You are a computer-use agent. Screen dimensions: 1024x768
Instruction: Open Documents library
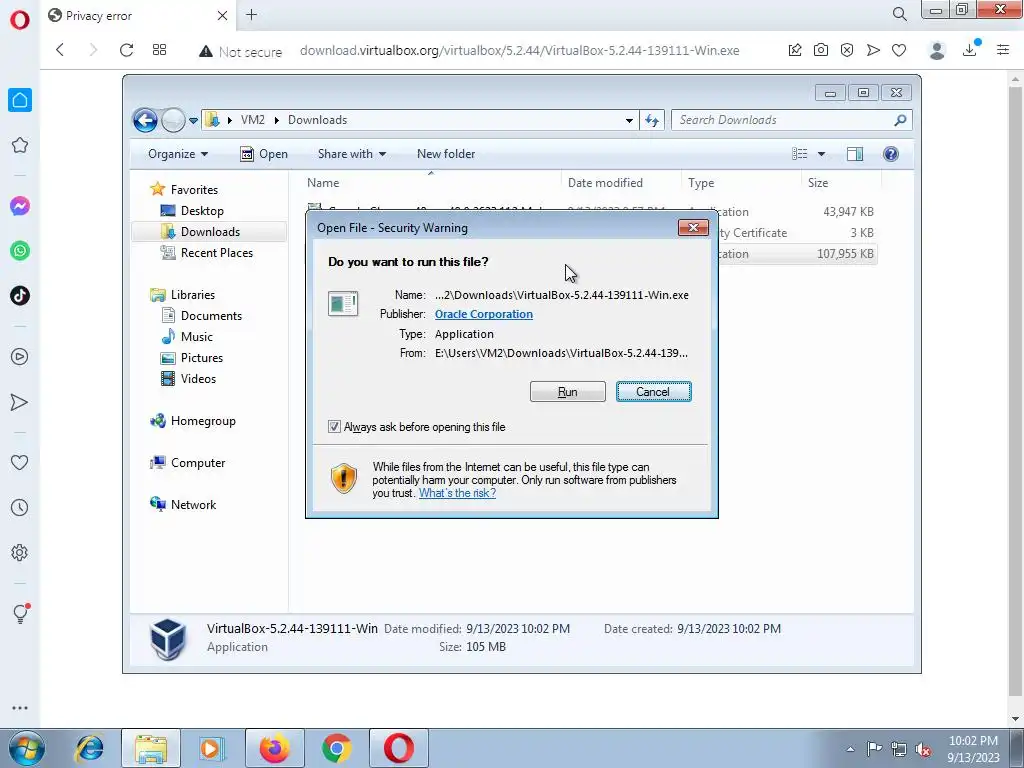coord(211,316)
